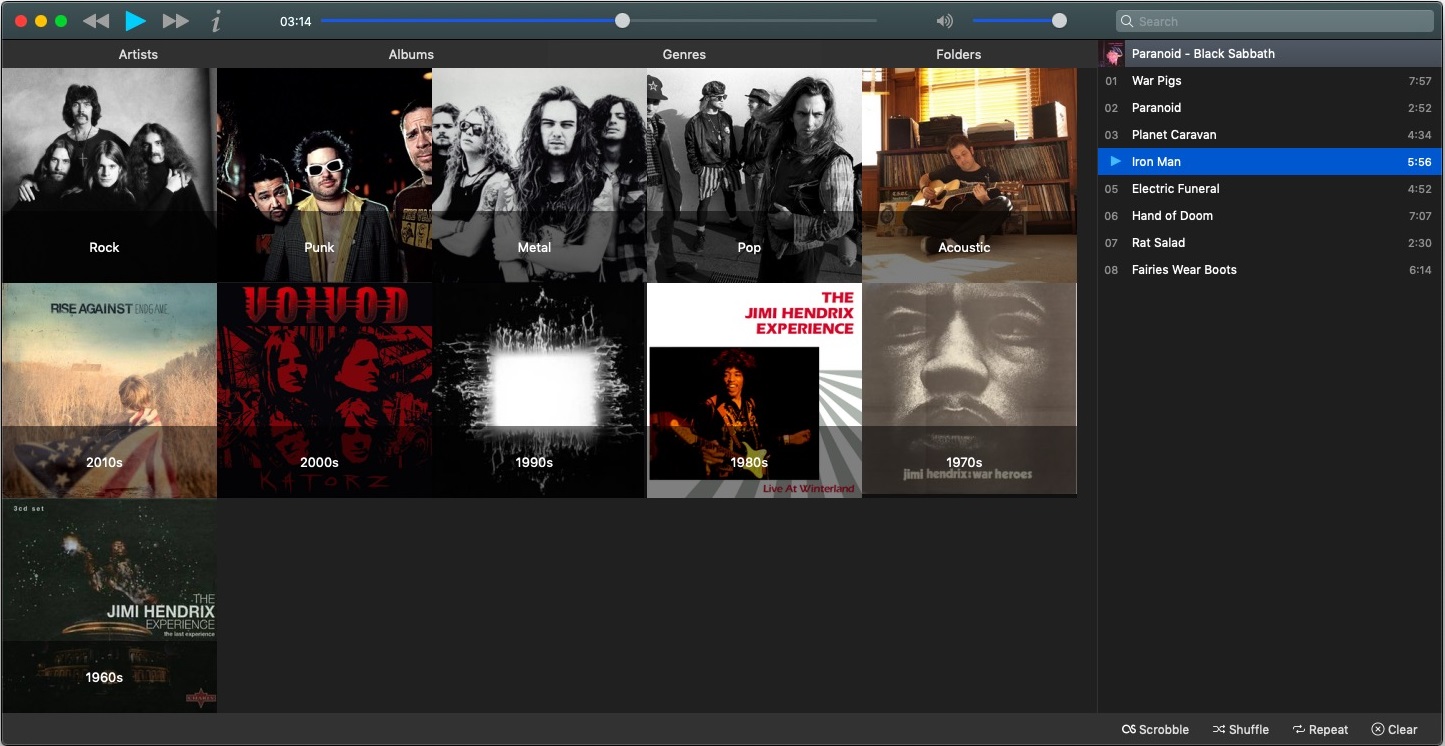1445x746 pixels.
Task: Click the playback progress slider handle
Action: pos(622,21)
